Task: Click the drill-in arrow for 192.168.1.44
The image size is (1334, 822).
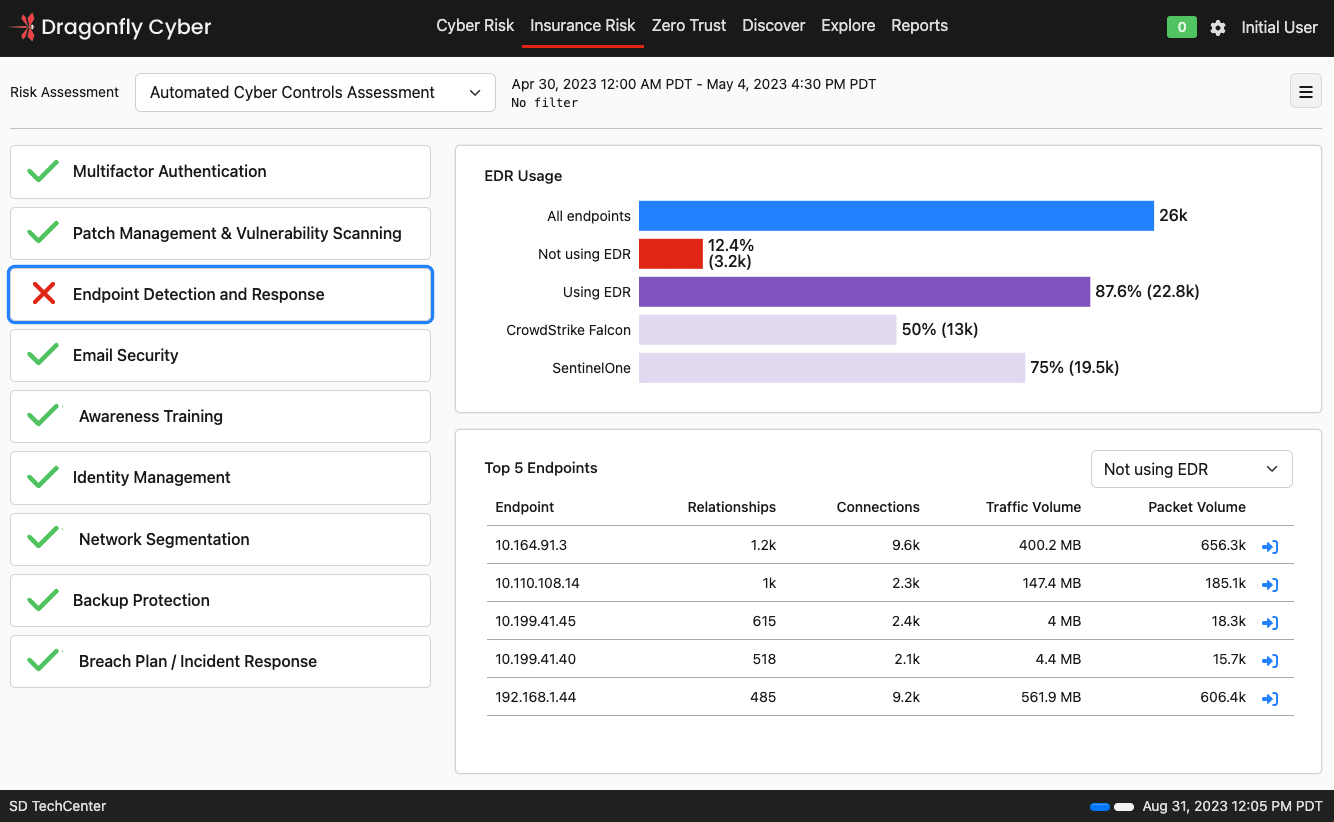Action: (1270, 698)
